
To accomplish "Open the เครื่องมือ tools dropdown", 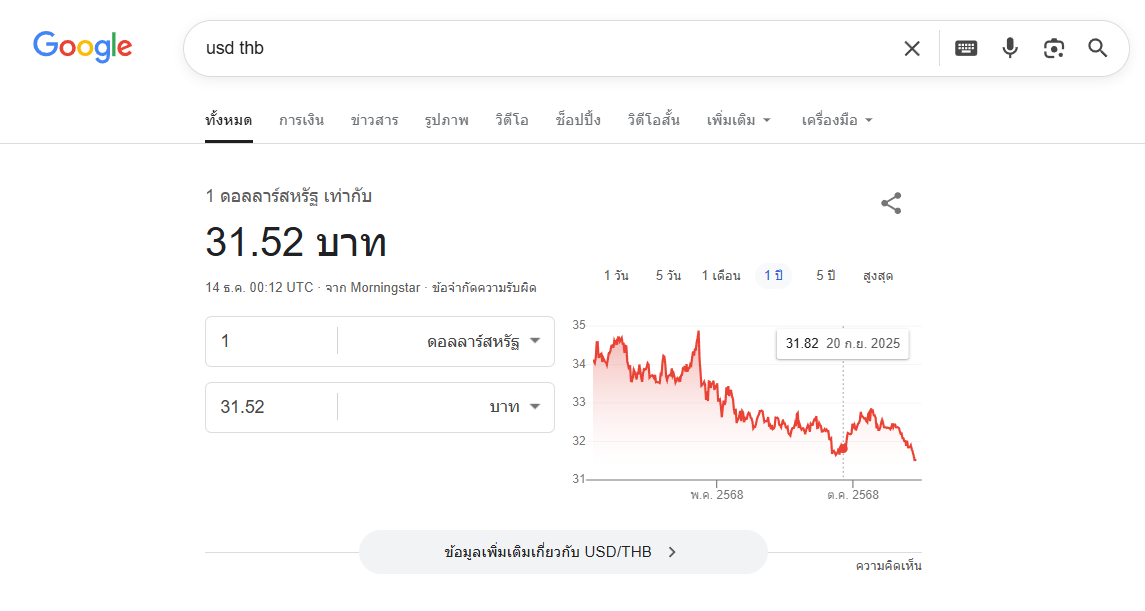I will click(x=837, y=120).
